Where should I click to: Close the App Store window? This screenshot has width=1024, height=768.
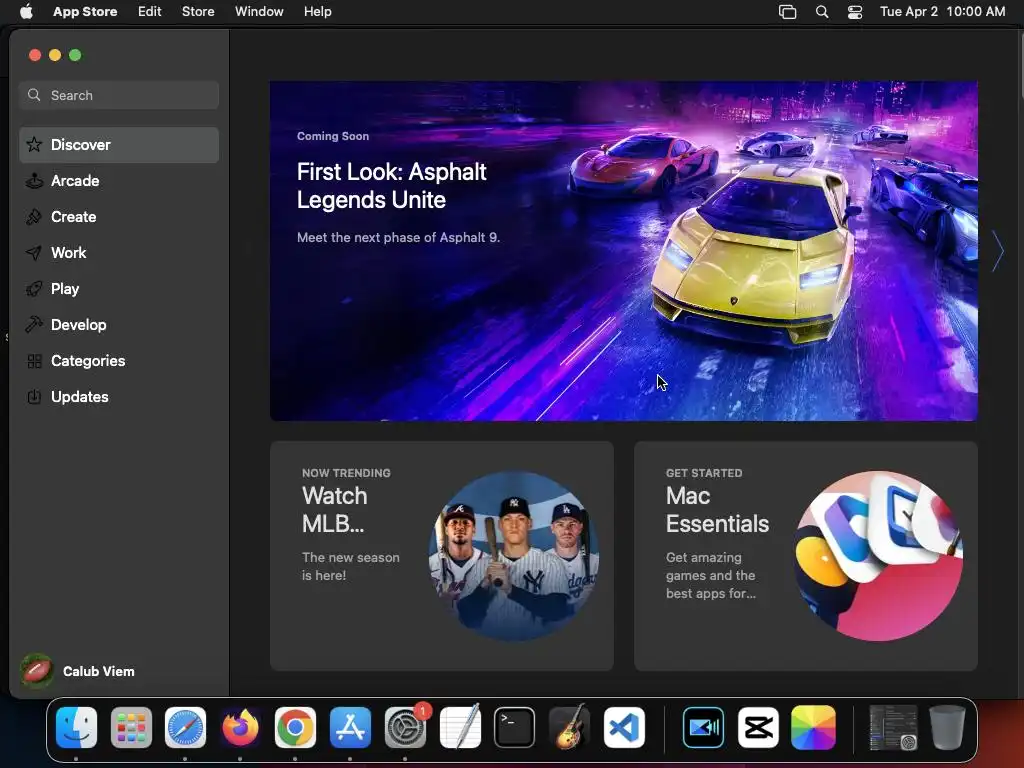pyautogui.click(x=35, y=56)
